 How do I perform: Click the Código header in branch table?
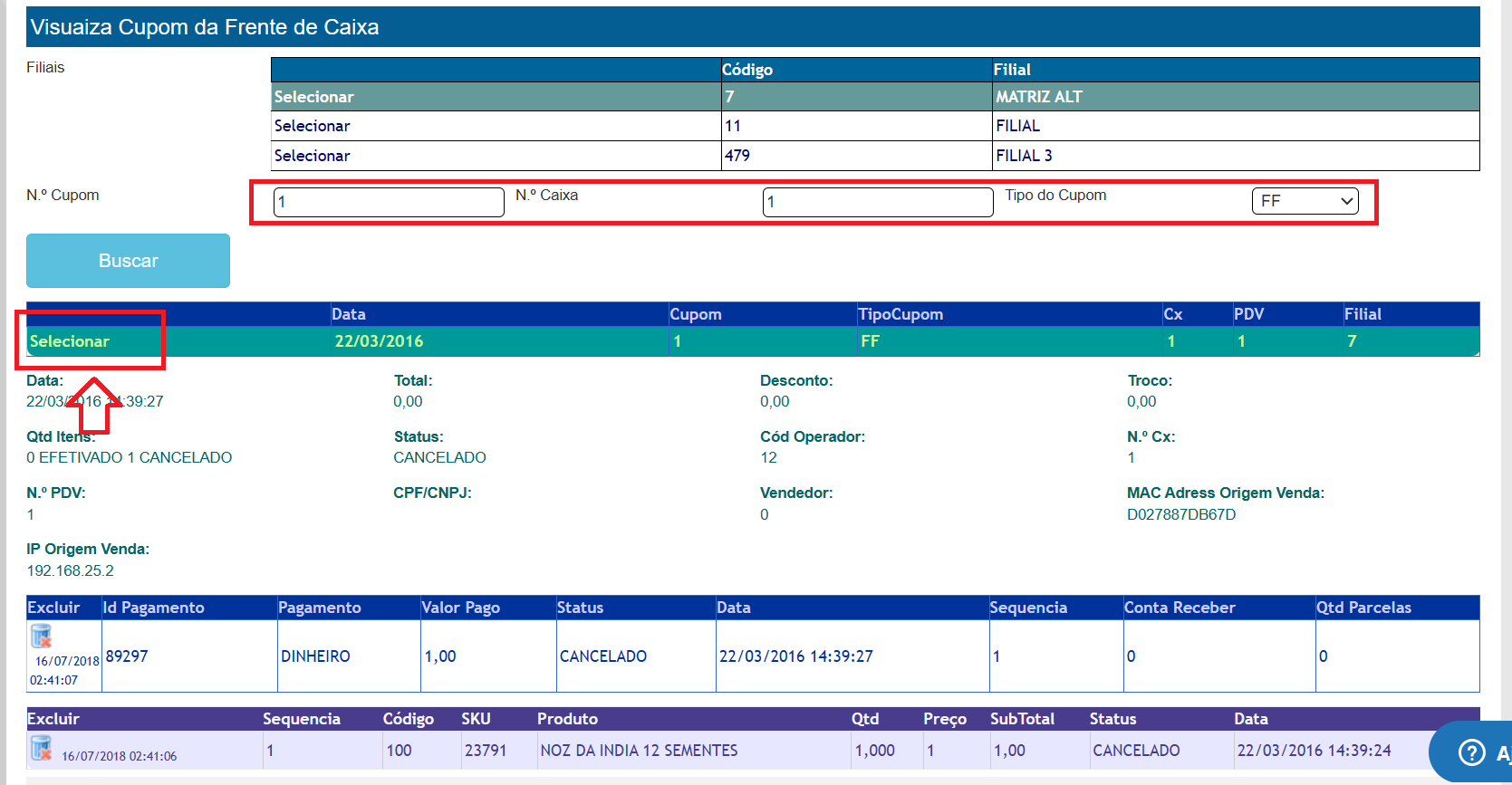point(747,70)
